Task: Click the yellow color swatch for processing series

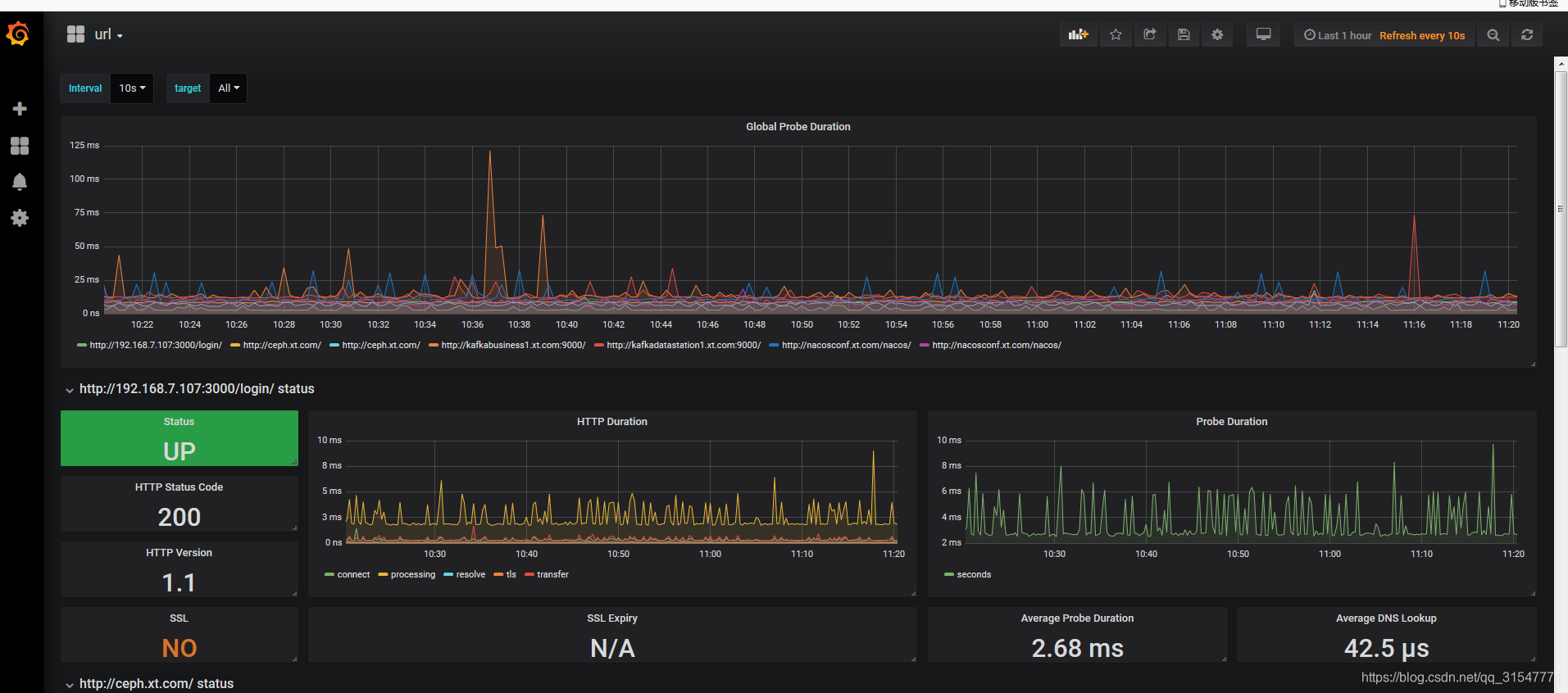Action: 383,575
